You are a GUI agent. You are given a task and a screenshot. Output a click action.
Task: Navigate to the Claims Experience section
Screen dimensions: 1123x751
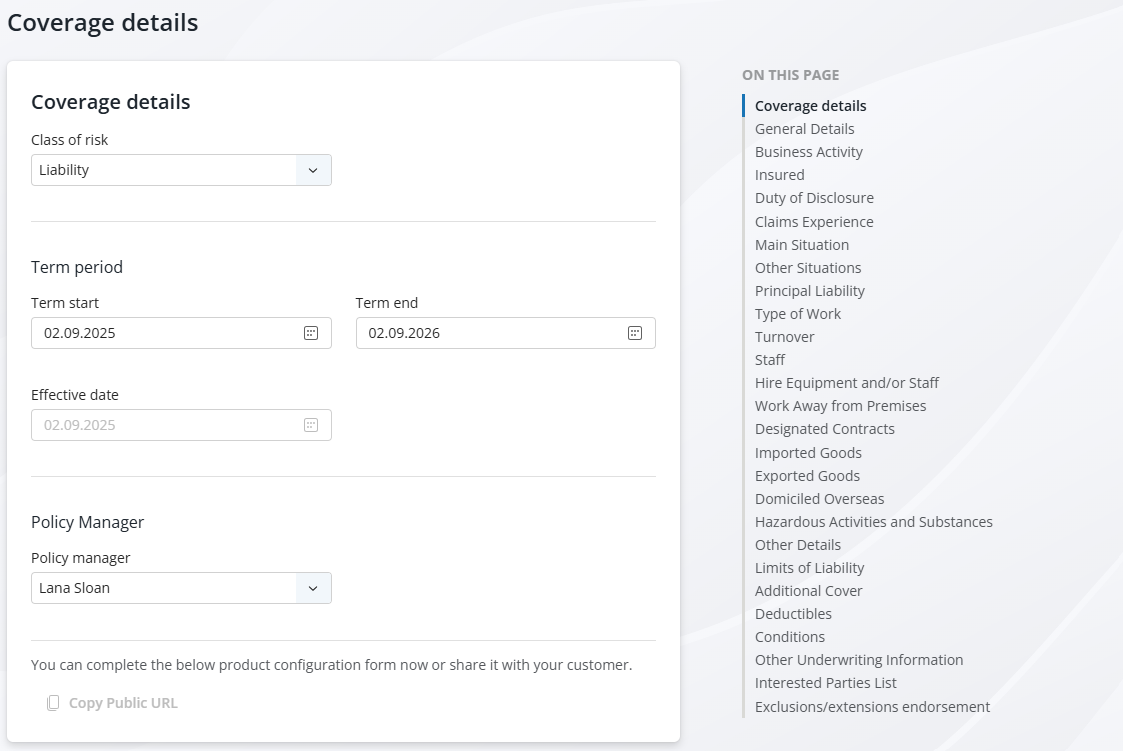(x=814, y=222)
